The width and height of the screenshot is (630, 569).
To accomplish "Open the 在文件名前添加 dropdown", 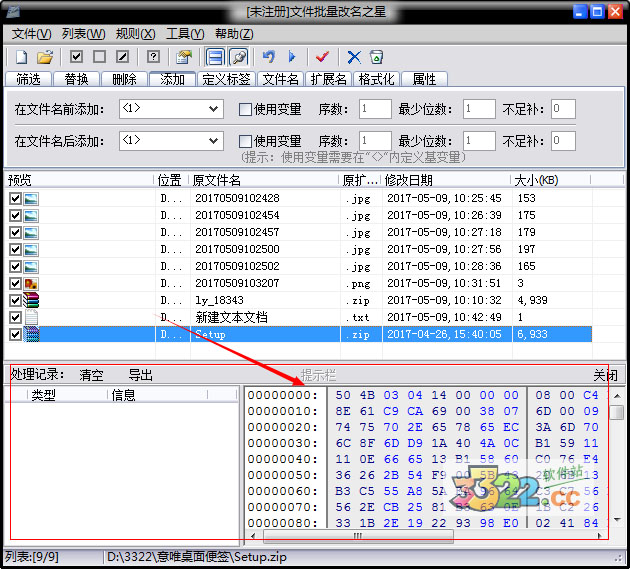I will pyautogui.click(x=213, y=108).
